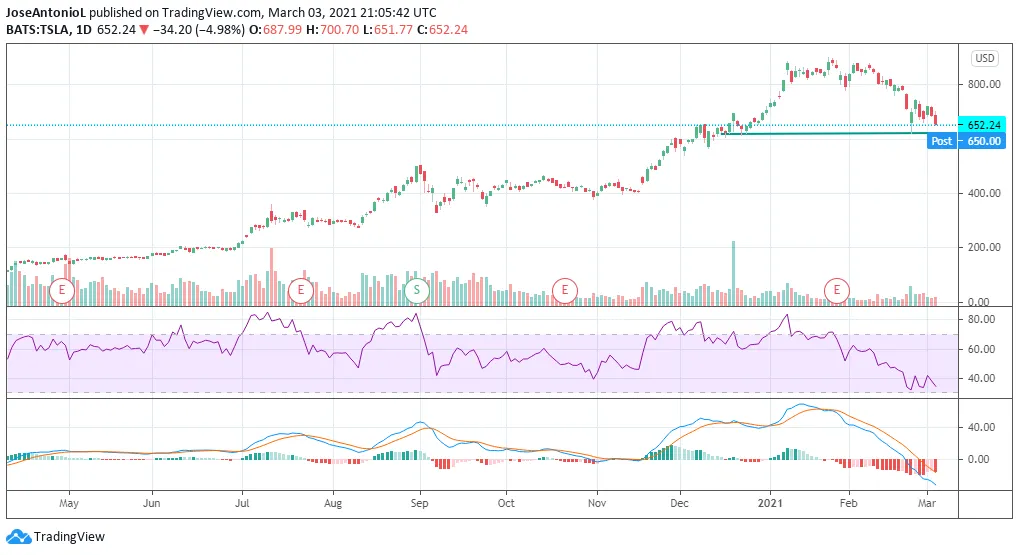Click the earnings E marker near May
This screenshot has width=1019, height=555.
[x=62, y=290]
